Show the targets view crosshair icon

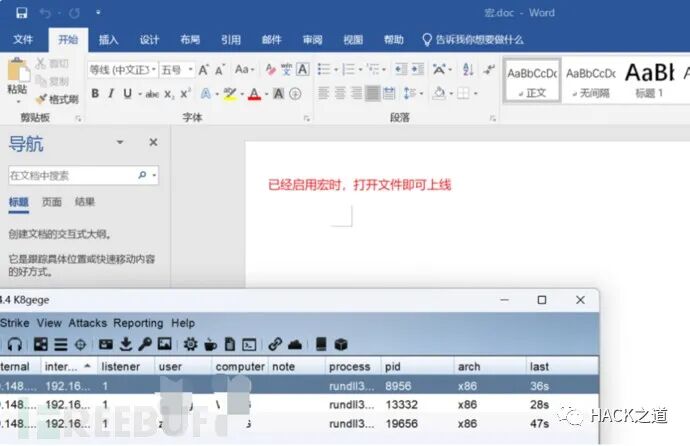(80, 344)
